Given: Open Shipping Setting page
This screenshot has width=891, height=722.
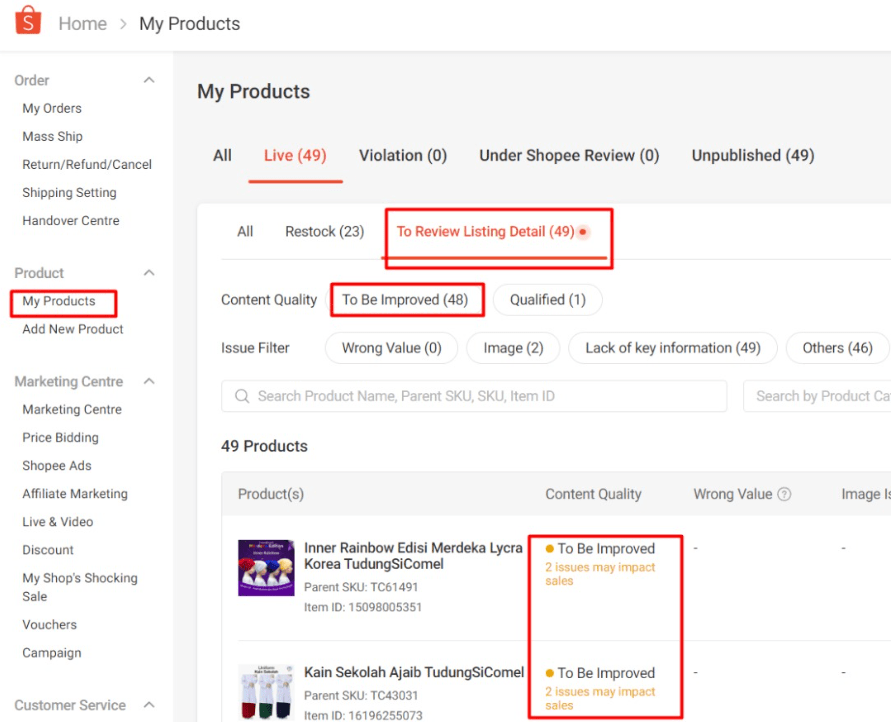Looking at the screenshot, I should tap(69, 193).
